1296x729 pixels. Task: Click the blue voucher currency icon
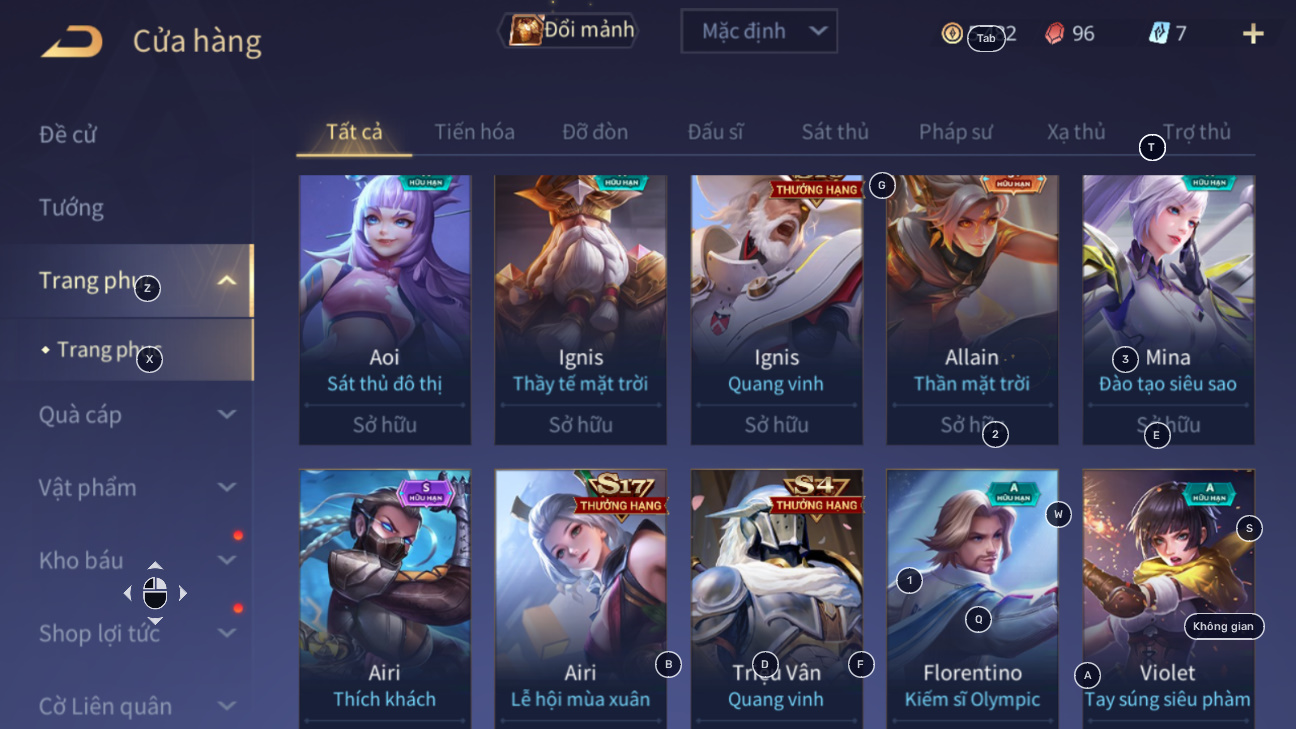(1159, 34)
